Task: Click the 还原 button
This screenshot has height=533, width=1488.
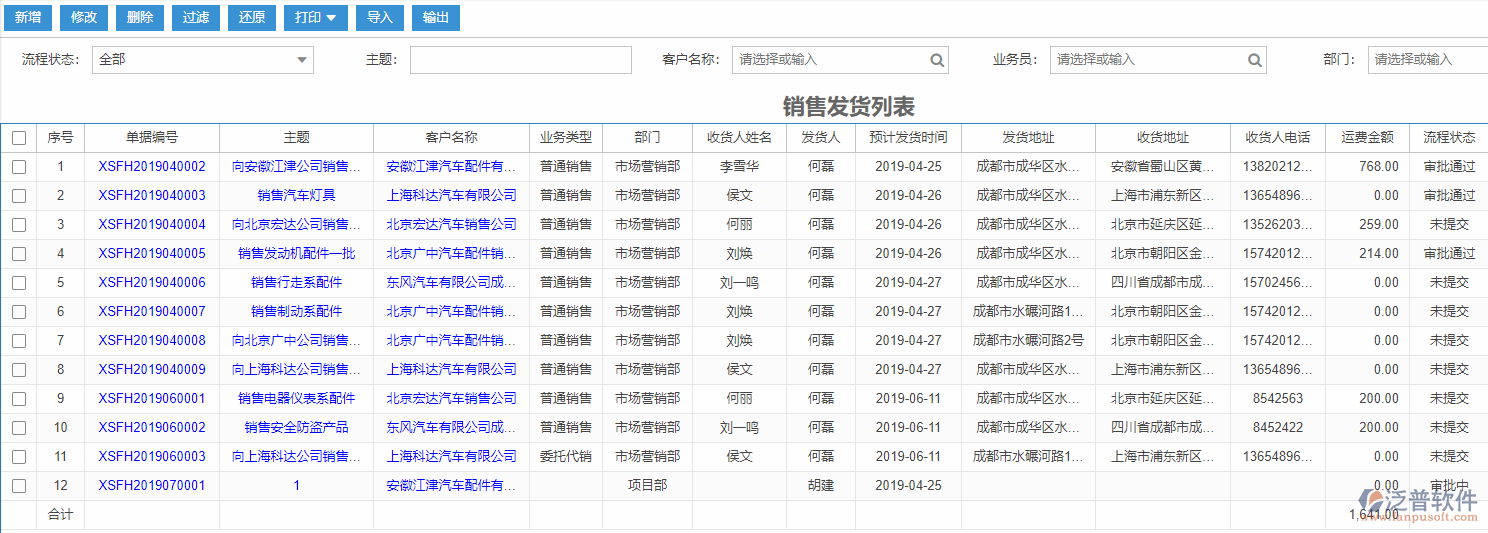Action: 252,17
